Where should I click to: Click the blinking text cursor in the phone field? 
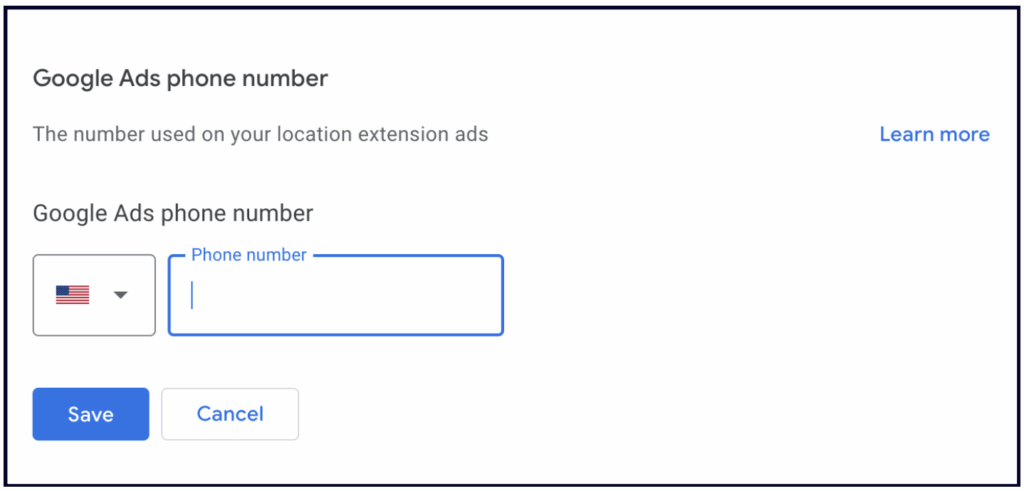tap(192, 296)
